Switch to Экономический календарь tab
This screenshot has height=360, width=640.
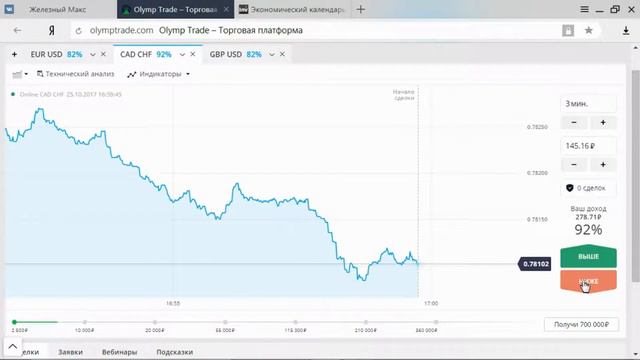click(292, 9)
